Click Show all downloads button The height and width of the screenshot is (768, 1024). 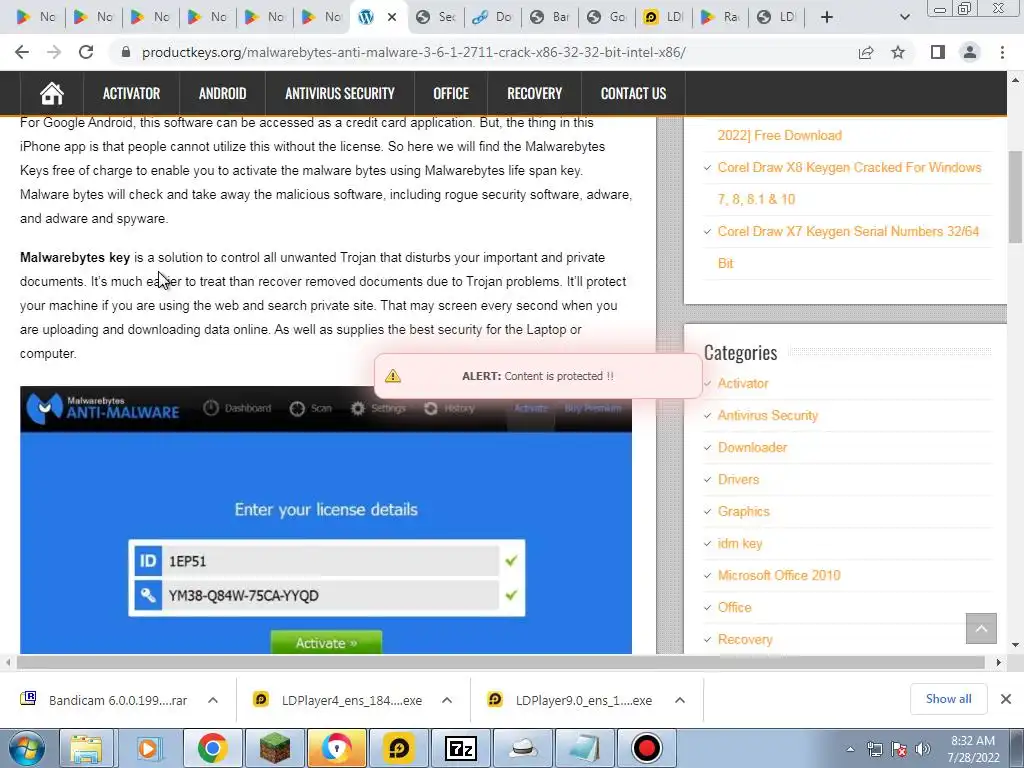948,699
